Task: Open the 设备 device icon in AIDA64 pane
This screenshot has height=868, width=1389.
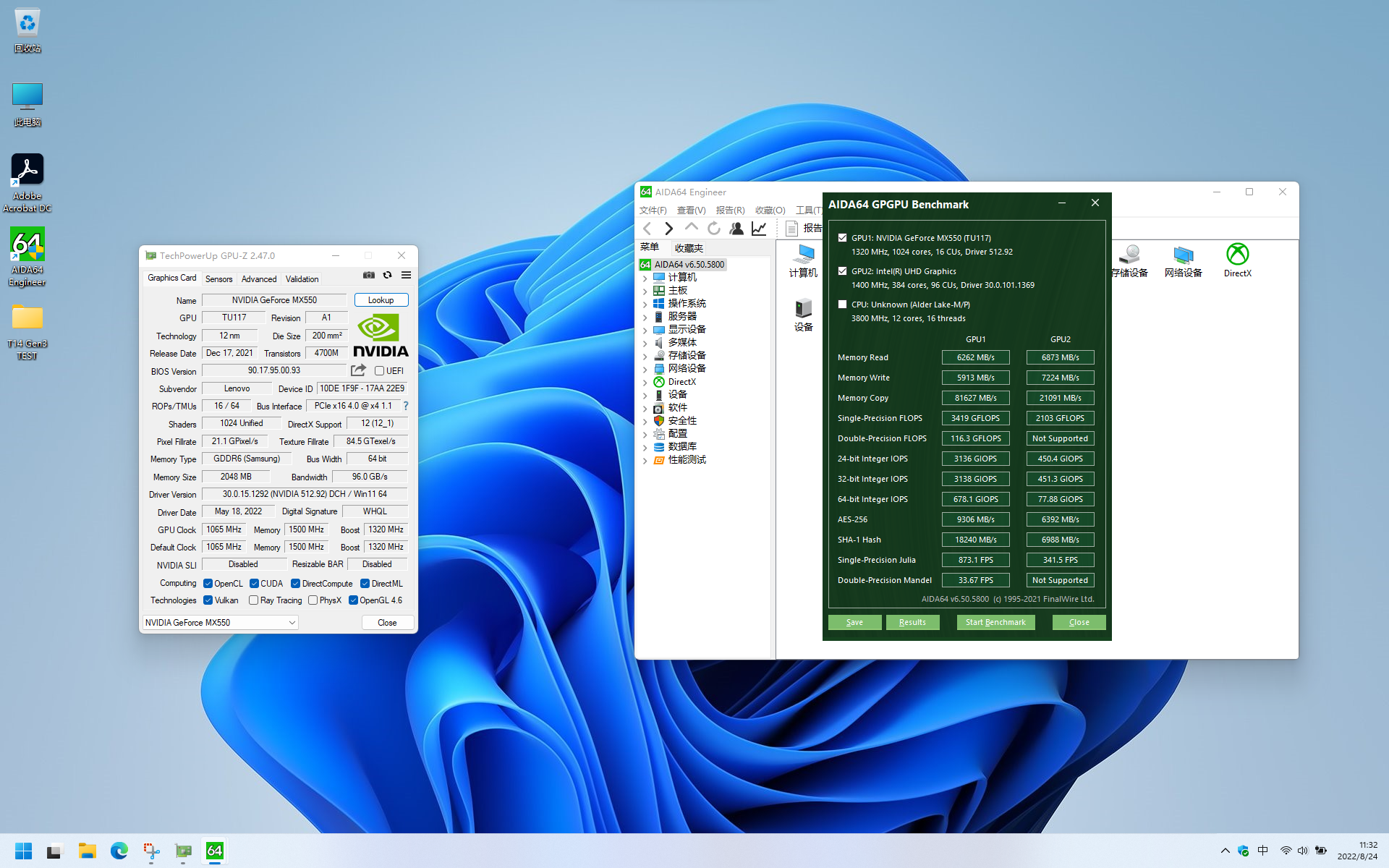Action: [803, 315]
